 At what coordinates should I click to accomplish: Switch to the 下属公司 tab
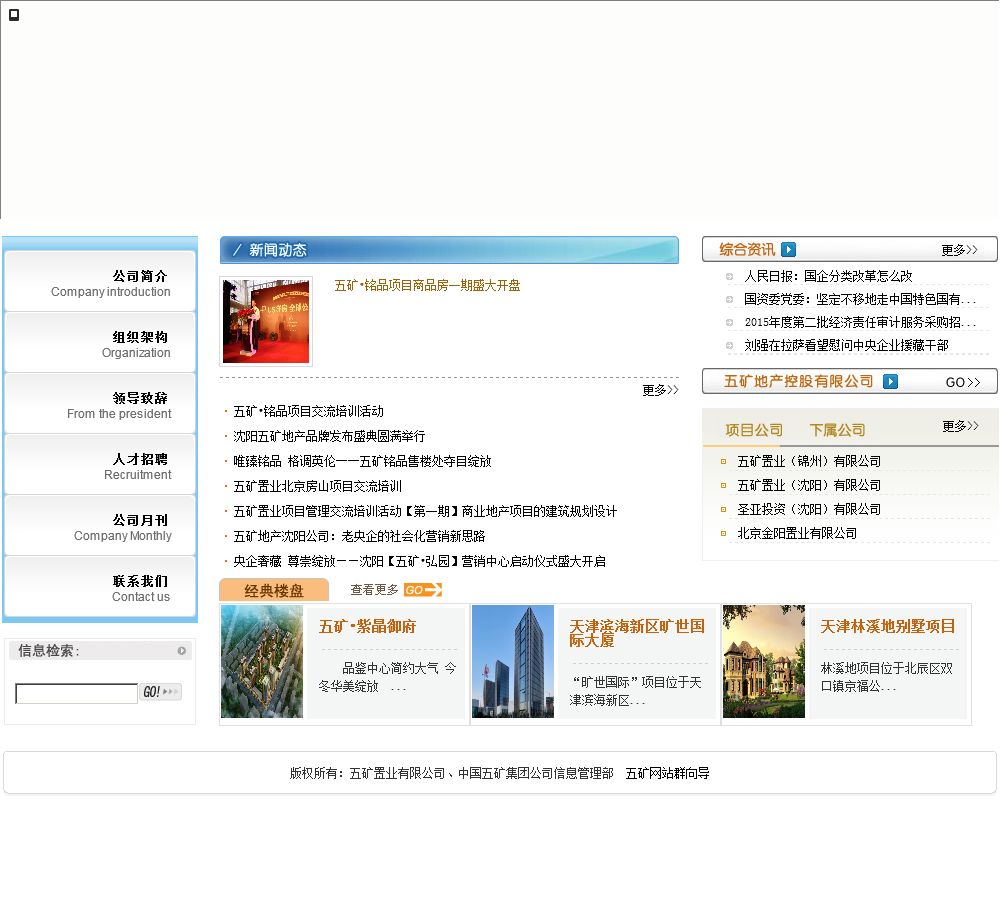click(837, 430)
